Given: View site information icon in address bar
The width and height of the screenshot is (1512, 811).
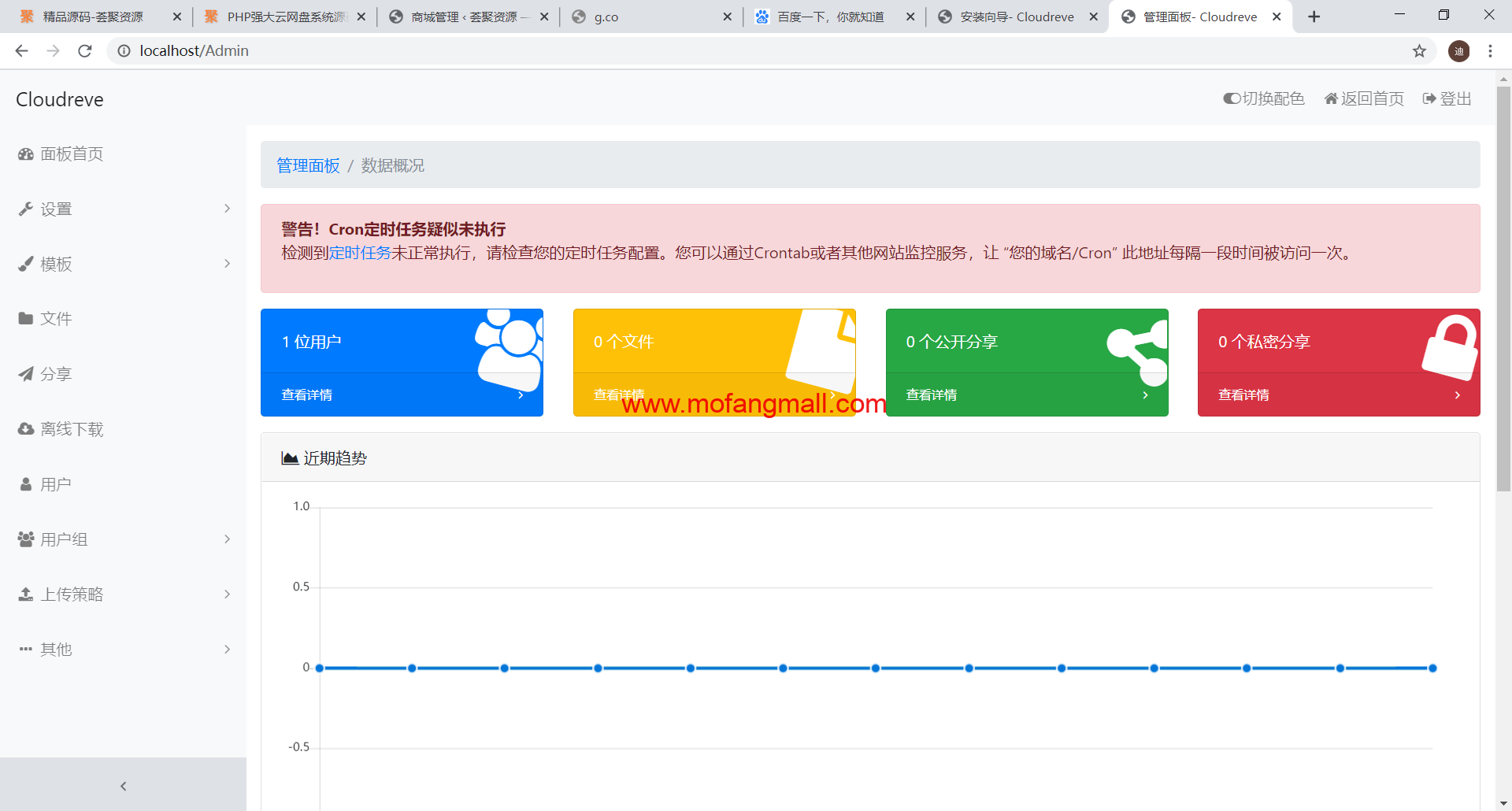Looking at the screenshot, I should click(124, 51).
